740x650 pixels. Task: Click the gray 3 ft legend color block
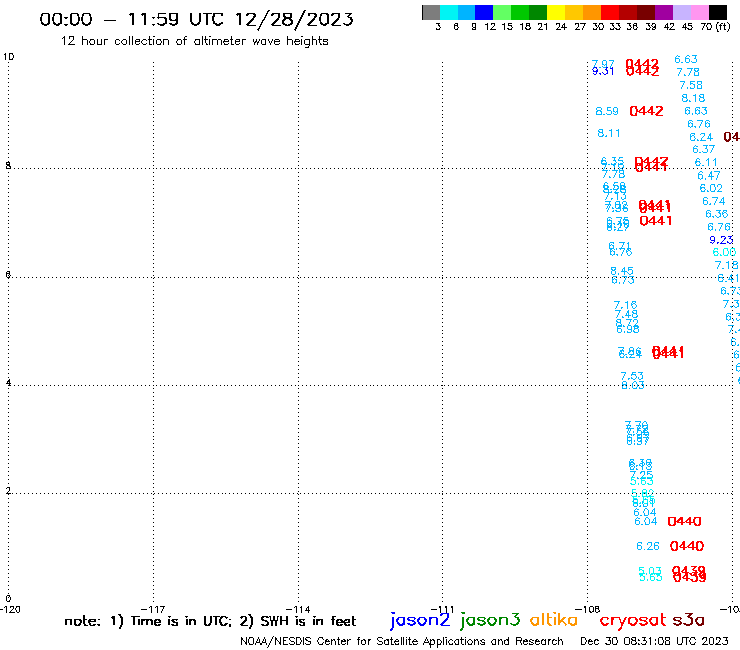pyautogui.click(x=431, y=12)
